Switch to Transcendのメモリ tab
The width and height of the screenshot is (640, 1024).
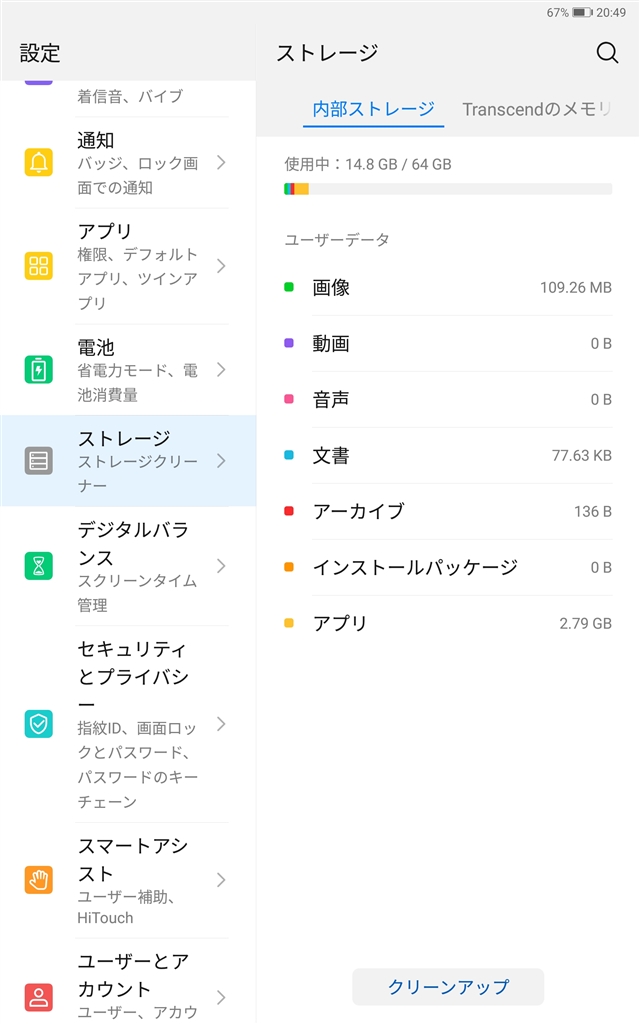pos(536,109)
